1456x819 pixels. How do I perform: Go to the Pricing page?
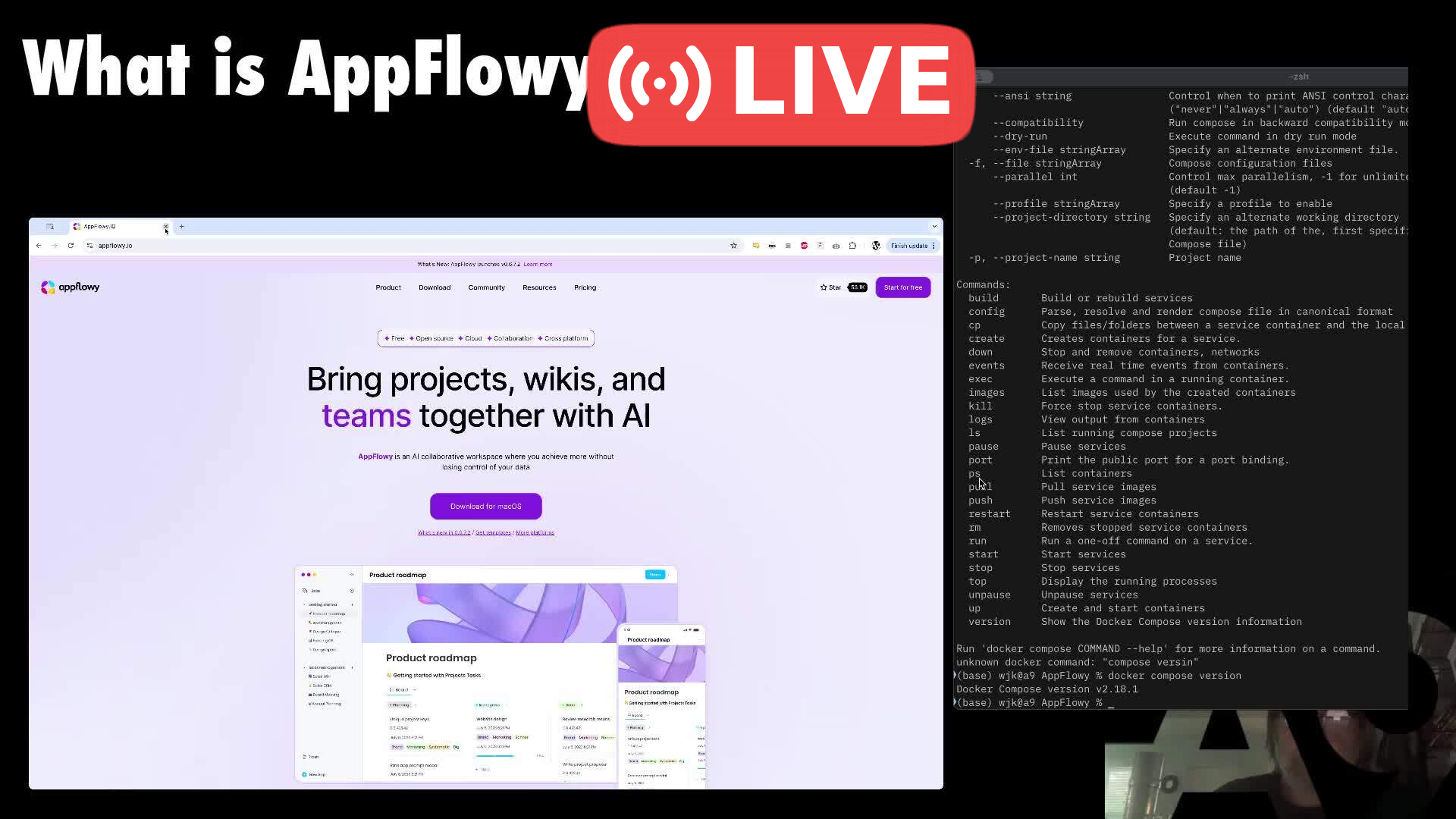[x=585, y=287]
